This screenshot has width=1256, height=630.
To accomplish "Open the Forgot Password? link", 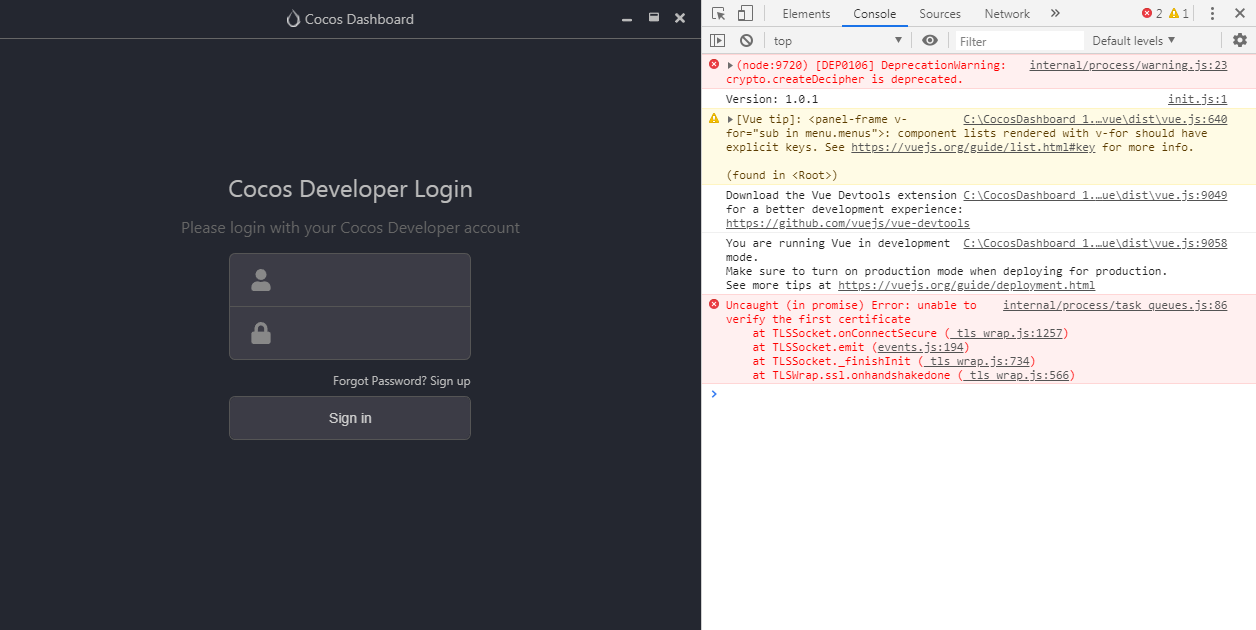I will click(x=380, y=381).
